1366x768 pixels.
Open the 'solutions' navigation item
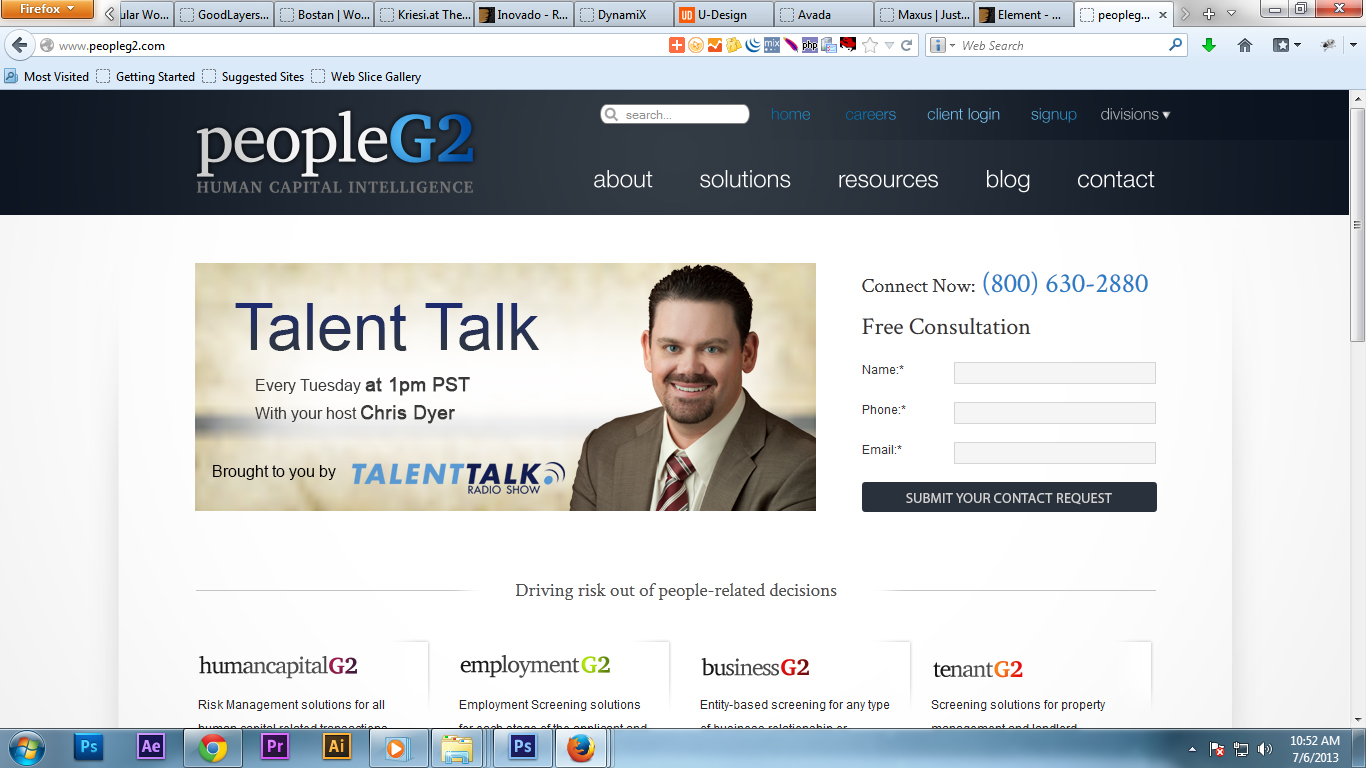pos(745,180)
